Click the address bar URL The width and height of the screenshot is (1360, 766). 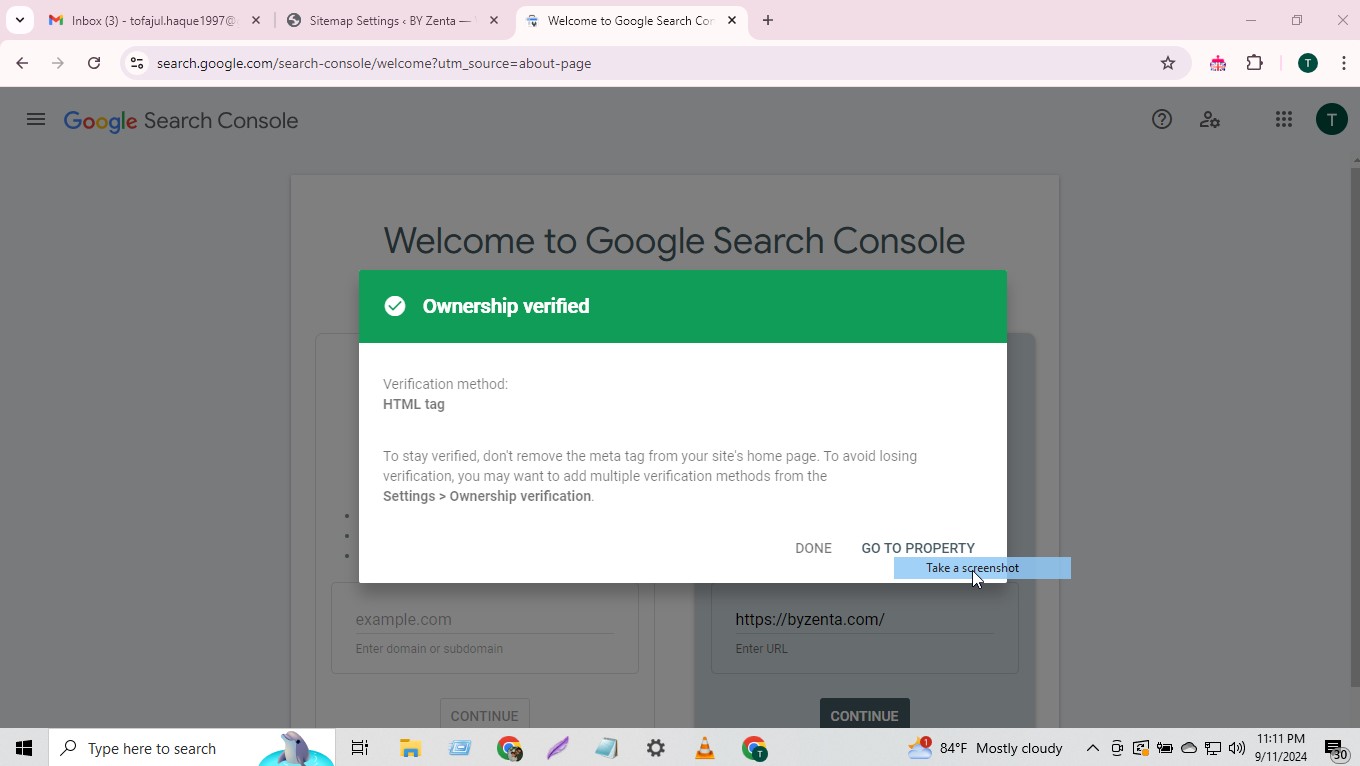374,63
